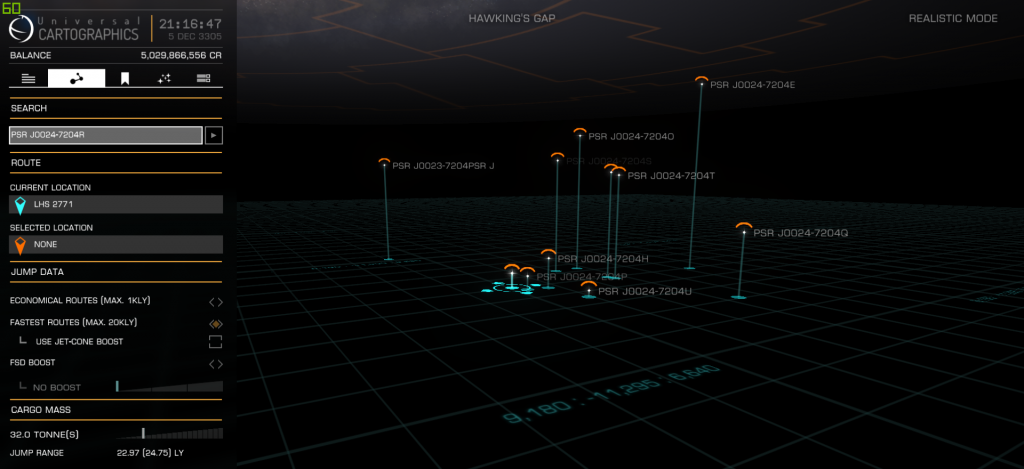Enable economical routes option

point(216,302)
